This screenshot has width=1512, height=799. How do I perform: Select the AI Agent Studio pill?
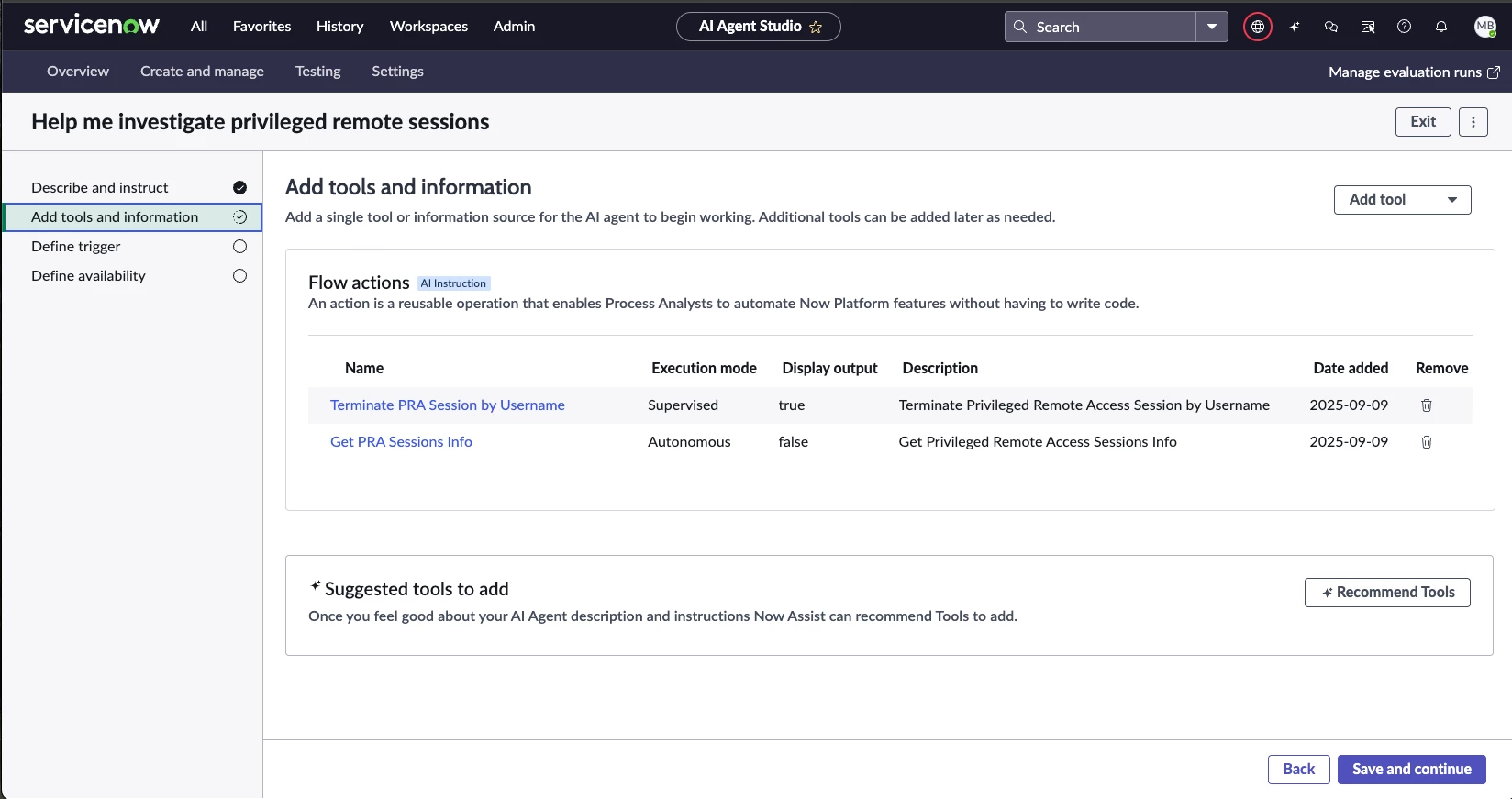(x=758, y=27)
